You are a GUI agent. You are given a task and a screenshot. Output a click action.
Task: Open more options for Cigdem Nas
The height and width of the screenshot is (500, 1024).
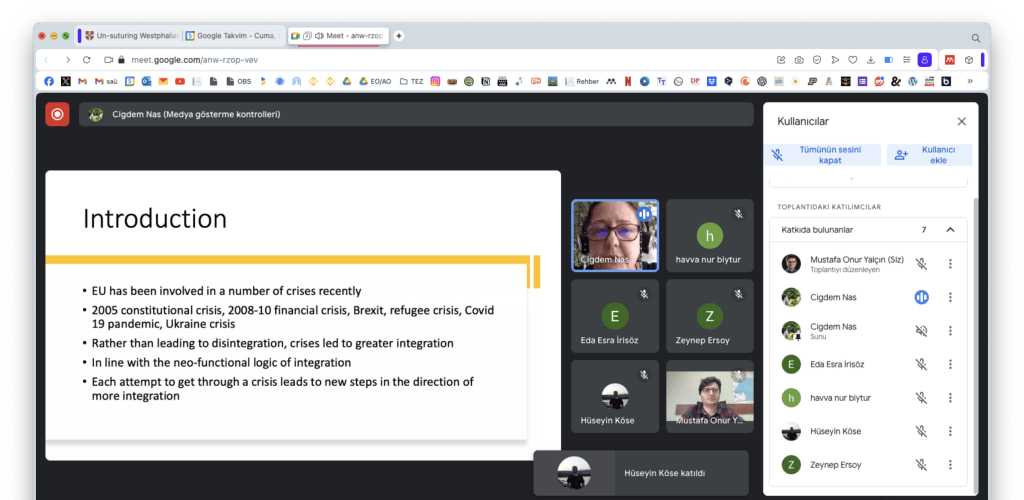(x=950, y=297)
